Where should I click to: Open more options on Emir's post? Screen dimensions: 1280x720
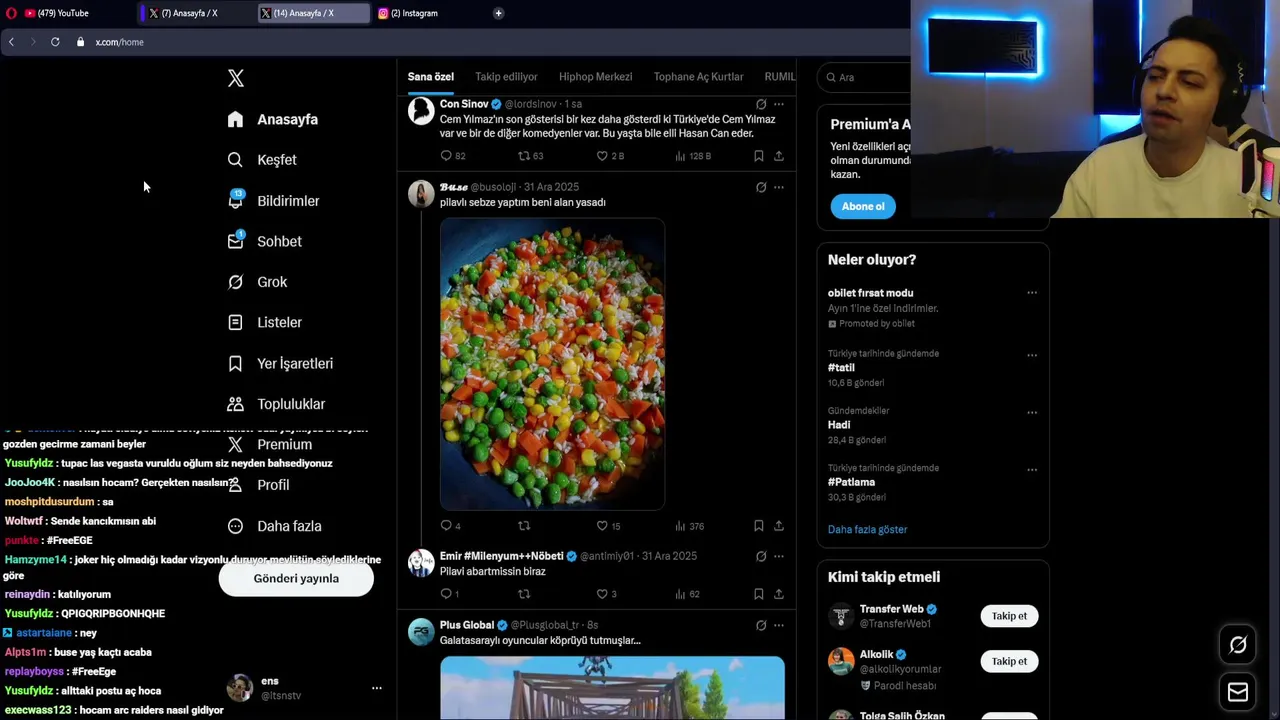779,556
